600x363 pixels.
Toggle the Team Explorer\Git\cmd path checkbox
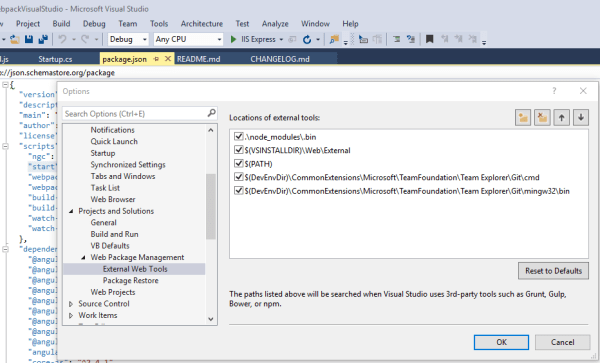238,177
